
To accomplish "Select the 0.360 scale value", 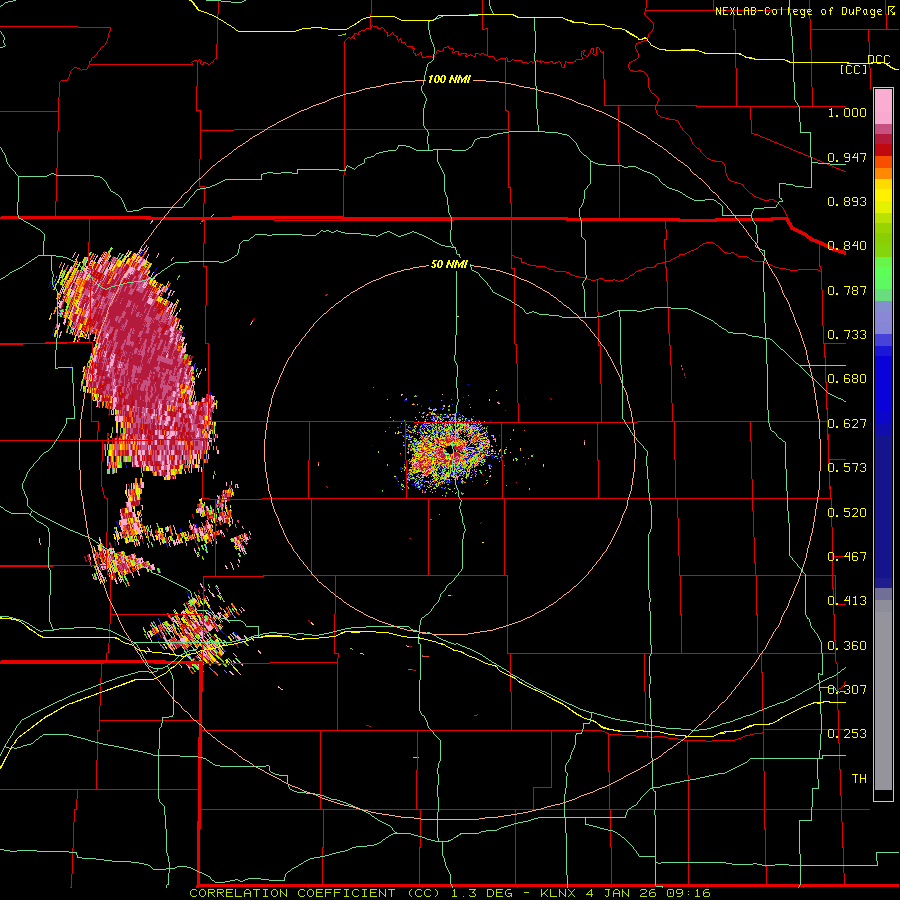I will (847, 646).
